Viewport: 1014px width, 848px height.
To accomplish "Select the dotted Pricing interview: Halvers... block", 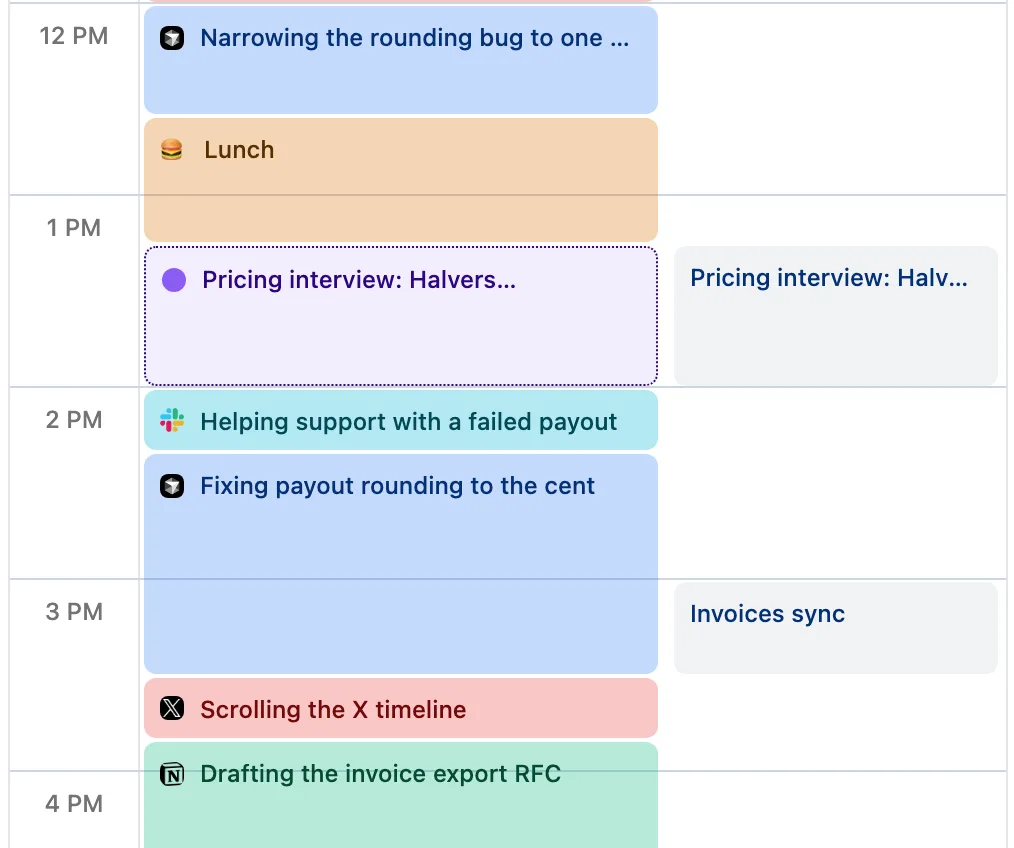I will pyautogui.click(x=401, y=316).
